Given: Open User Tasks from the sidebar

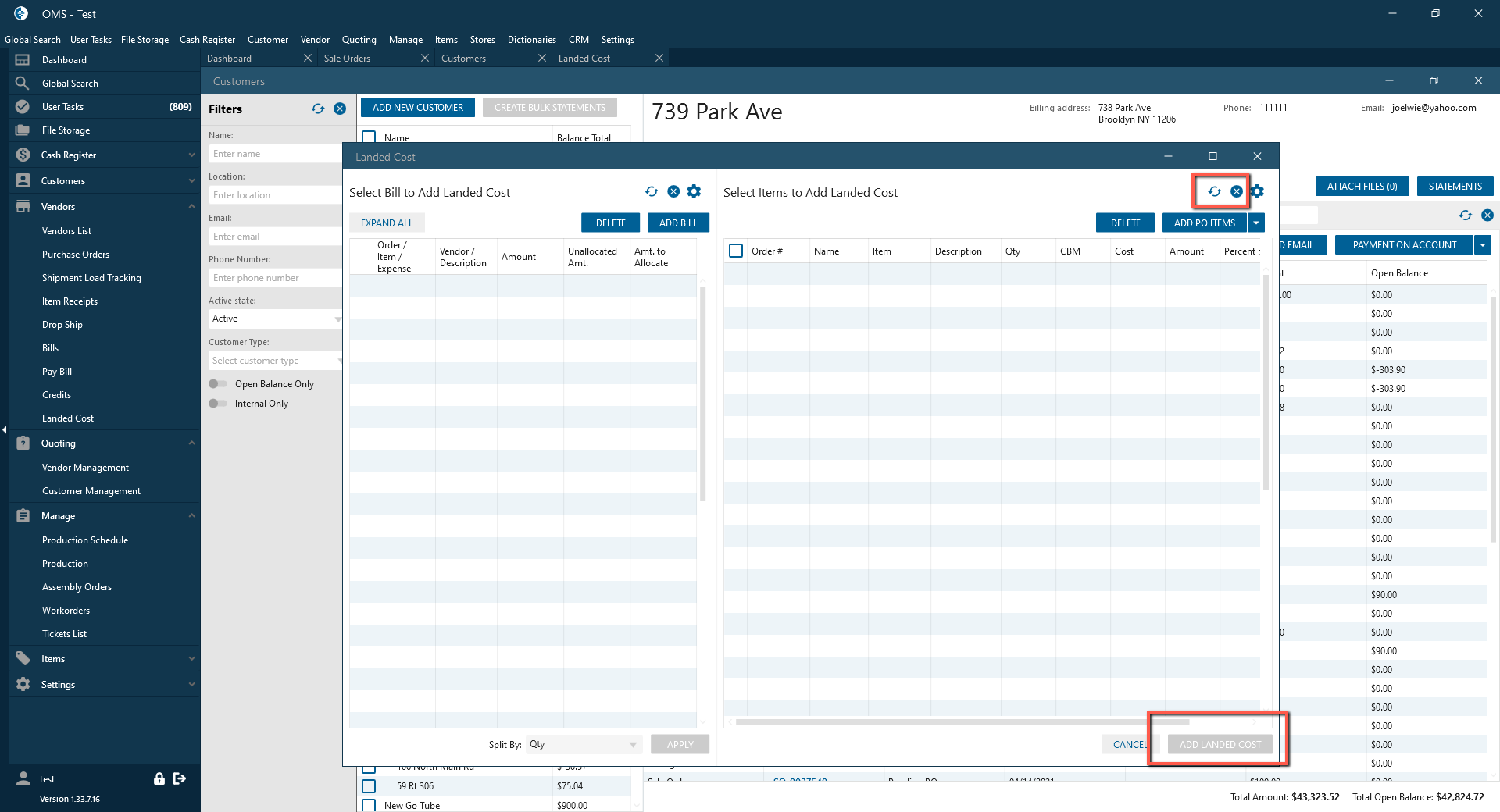Looking at the screenshot, I should [x=62, y=107].
